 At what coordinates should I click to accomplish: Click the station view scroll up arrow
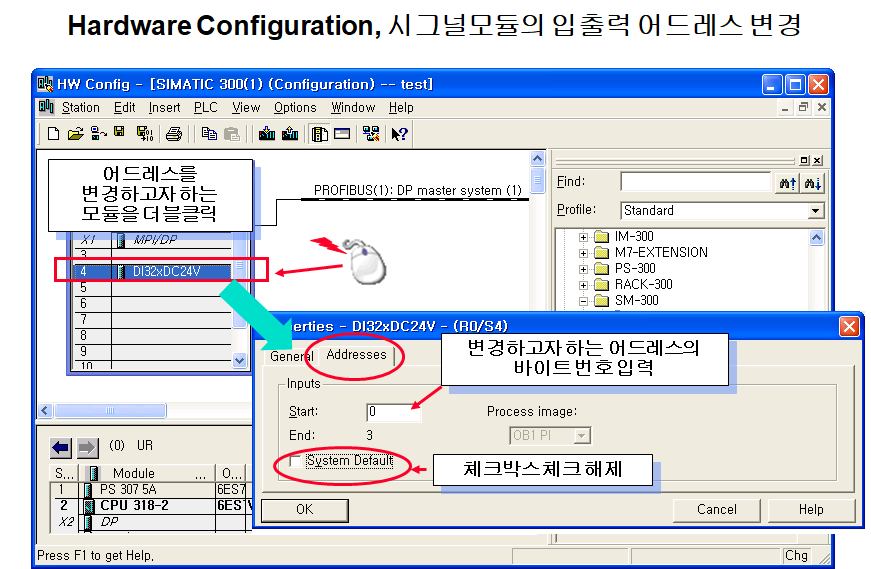click(x=537, y=159)
